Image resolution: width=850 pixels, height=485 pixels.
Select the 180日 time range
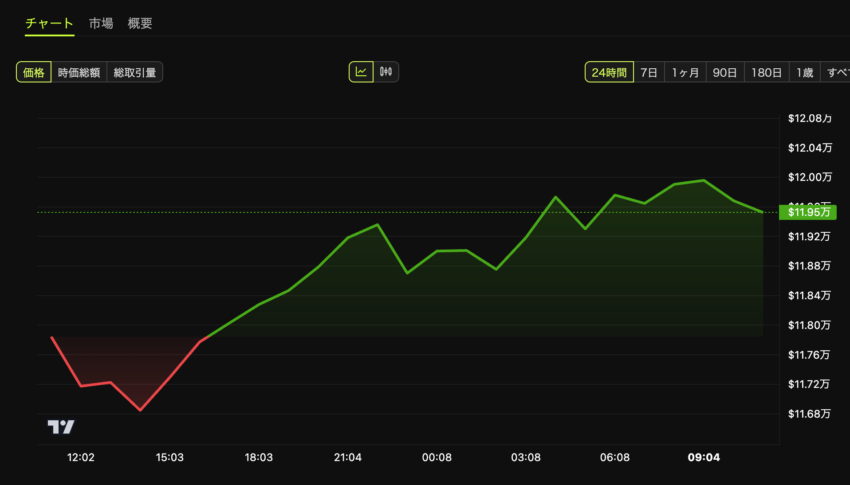tap(767, 72)
